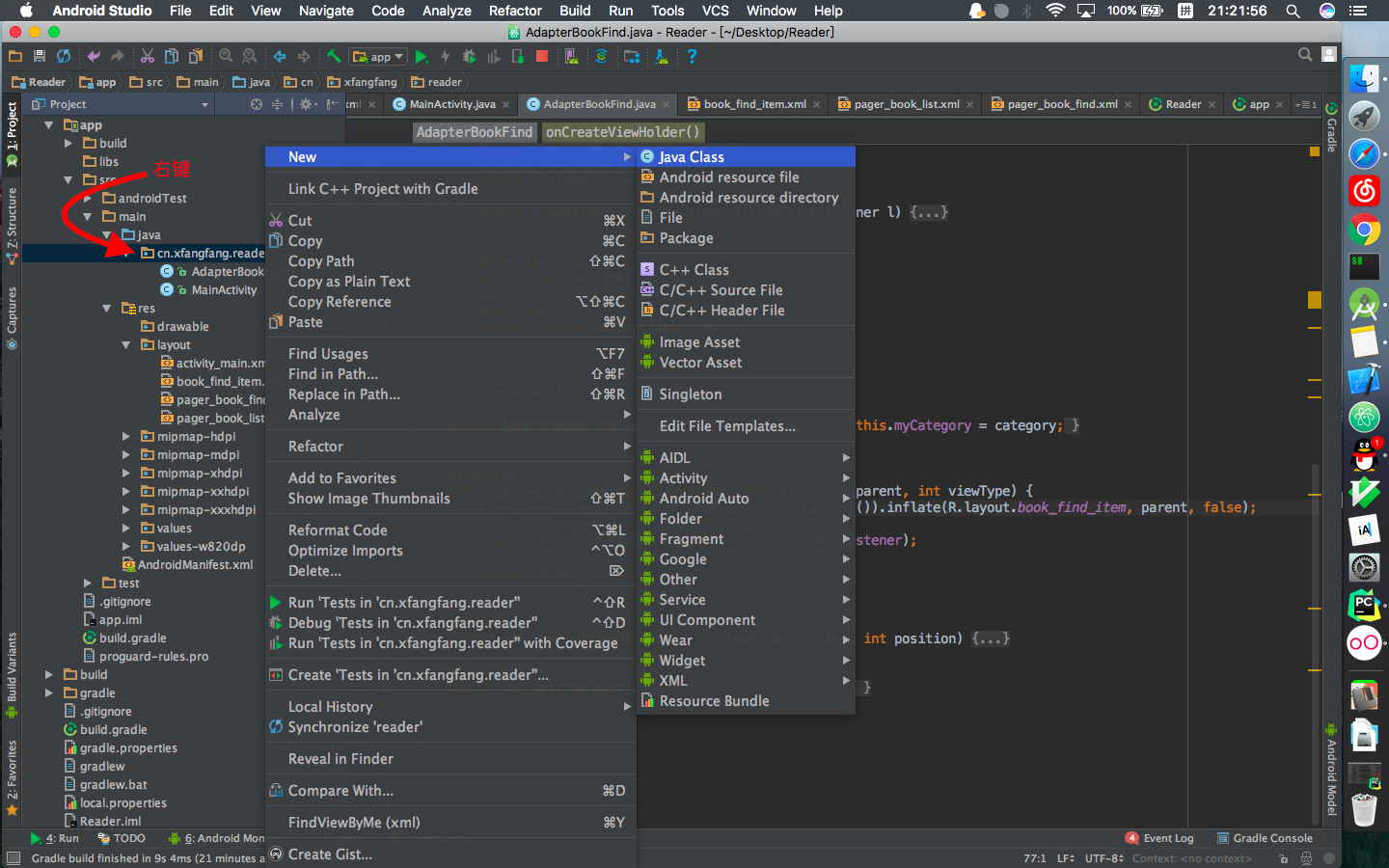Click the project panel settings gear icon

[x=307, y=104]
